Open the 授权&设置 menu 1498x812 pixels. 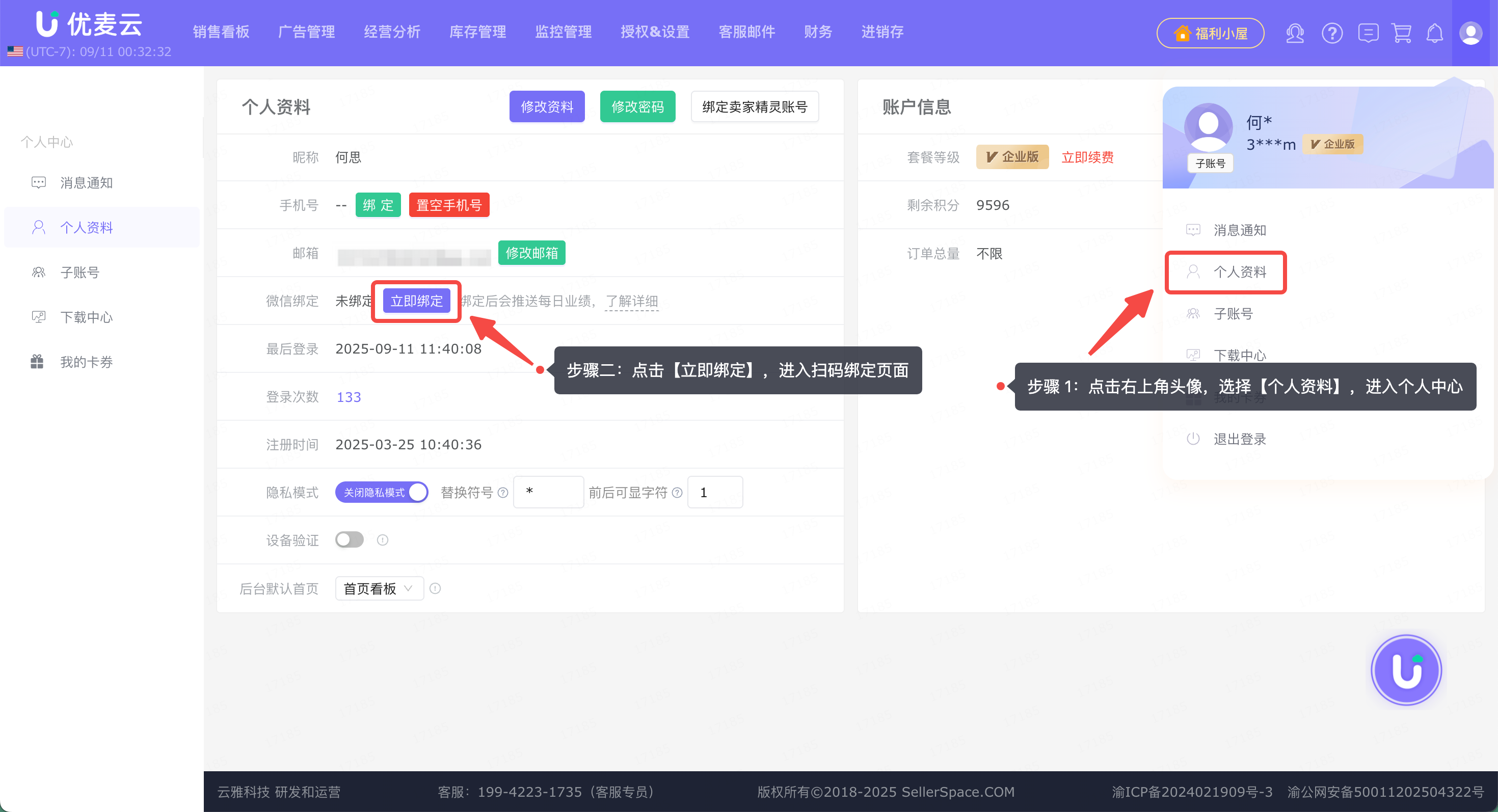tap(655, 32)
